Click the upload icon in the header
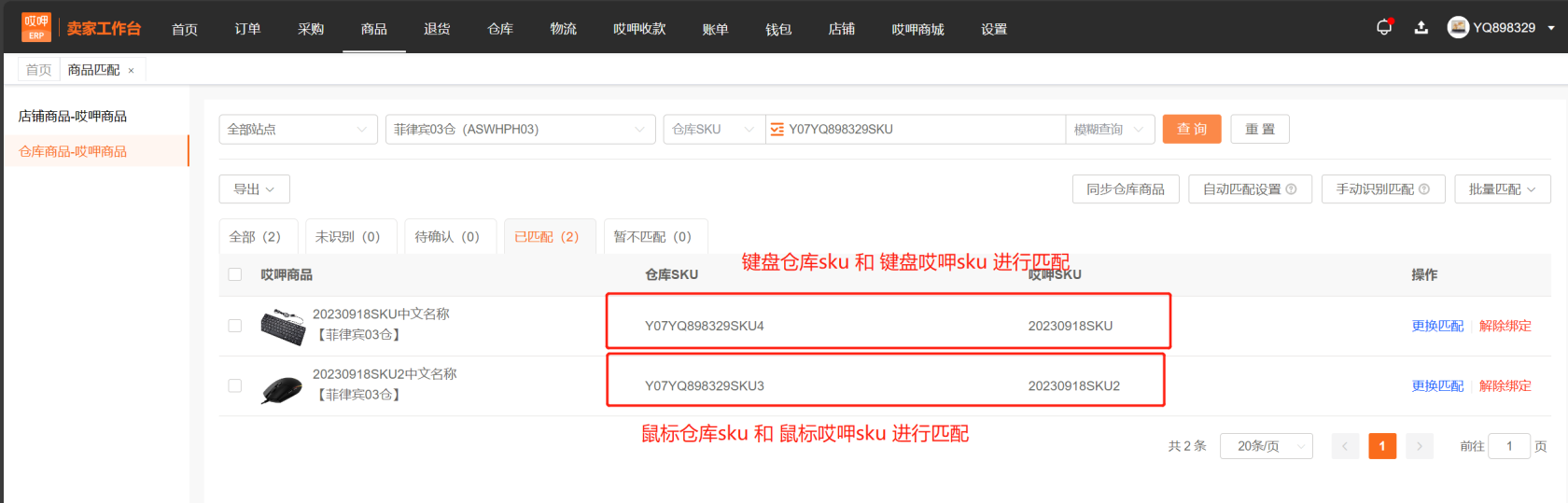The image size is (1568, 503). point(1421,28)
